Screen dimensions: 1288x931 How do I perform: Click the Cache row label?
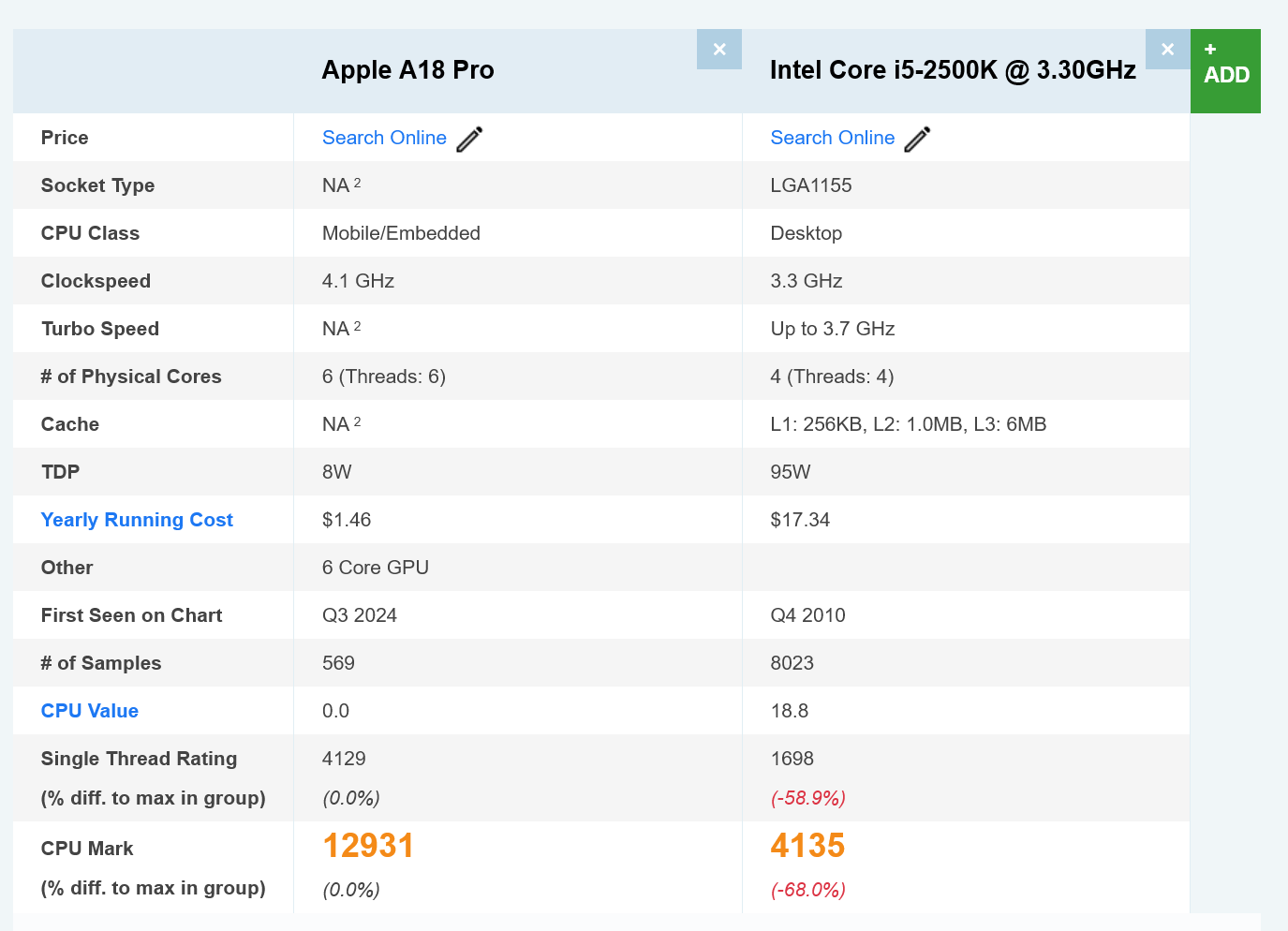(x=70, y=424)
